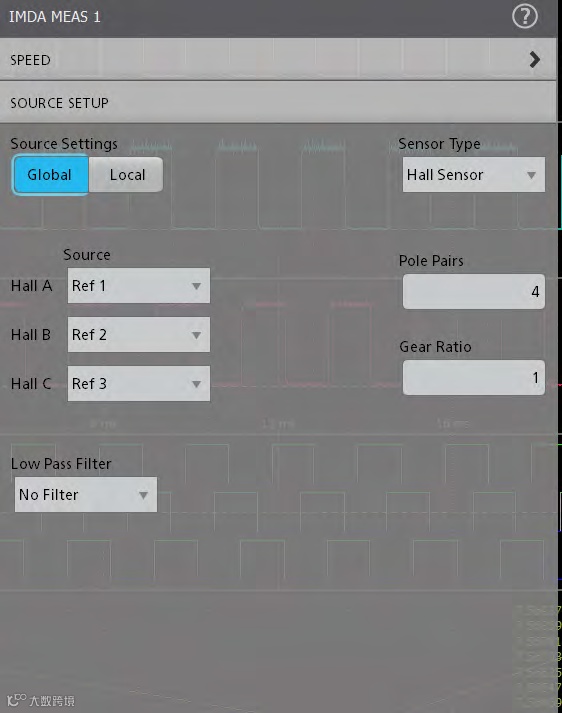
Task: Open the Ref 1 source dropdown
Action: point(139,286)
